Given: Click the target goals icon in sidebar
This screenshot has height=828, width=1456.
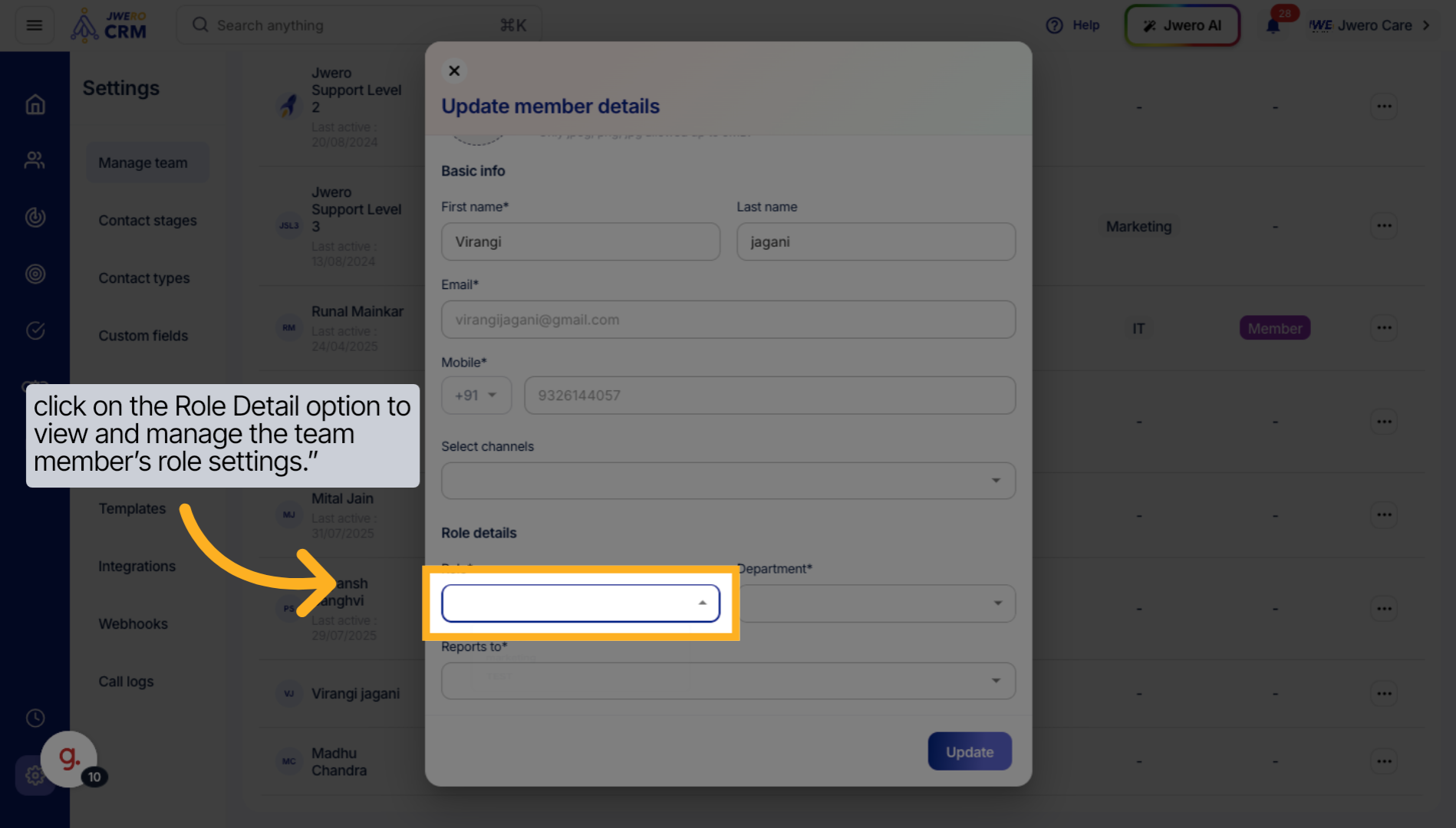Looking at the screenshot, I should coord(35,274).
